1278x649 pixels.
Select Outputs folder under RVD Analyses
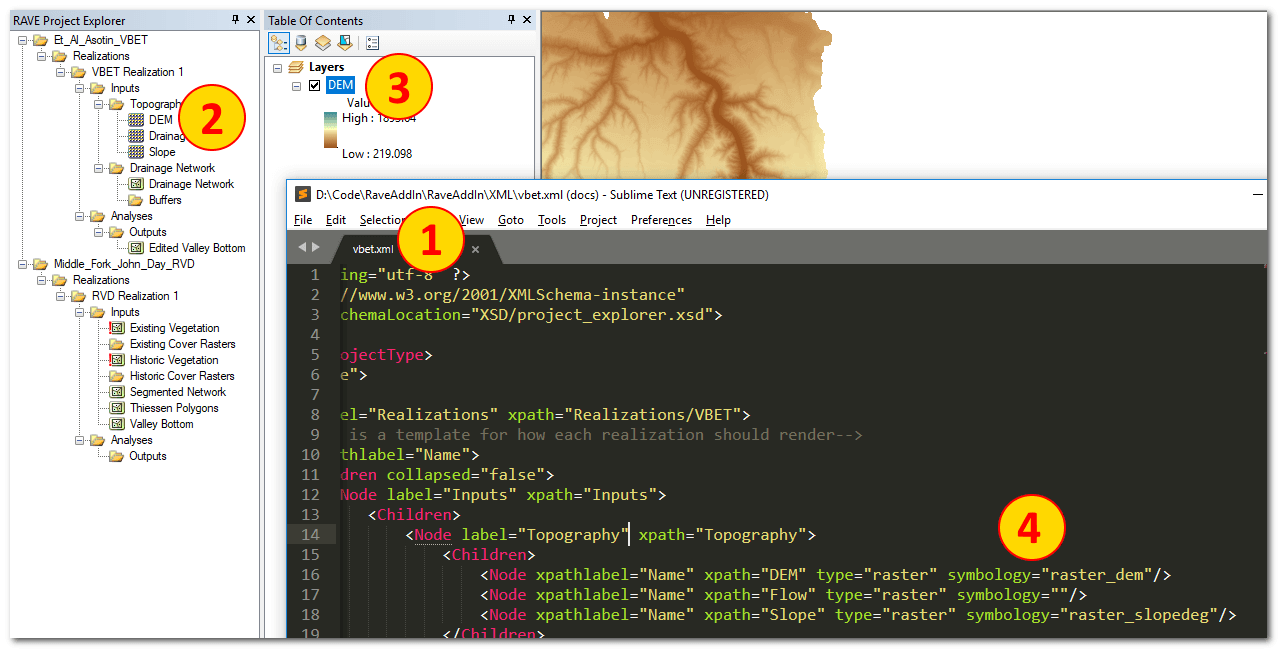tap(148, 456)
